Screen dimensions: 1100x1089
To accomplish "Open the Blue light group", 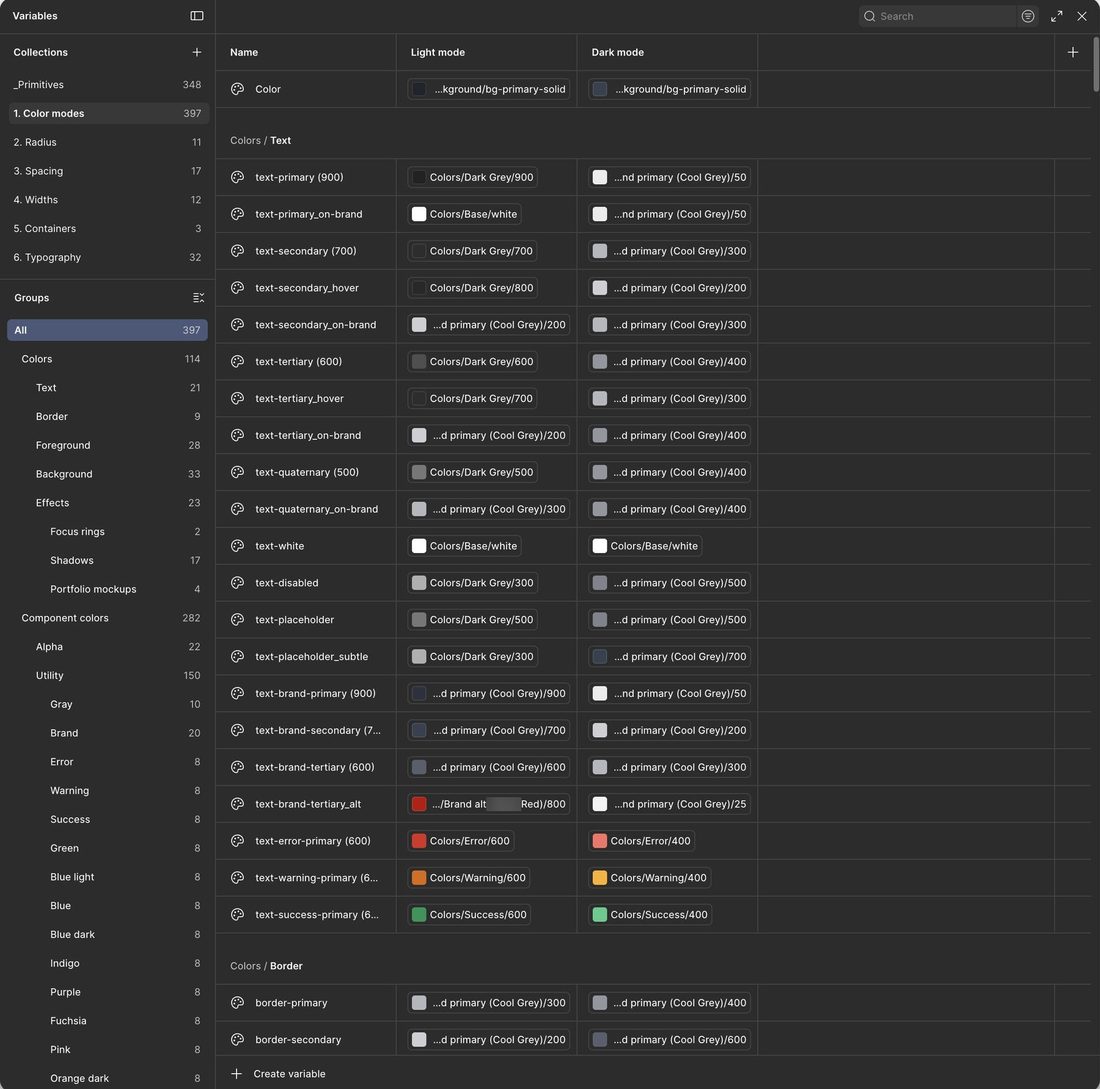I will click(x=107, y=876).
